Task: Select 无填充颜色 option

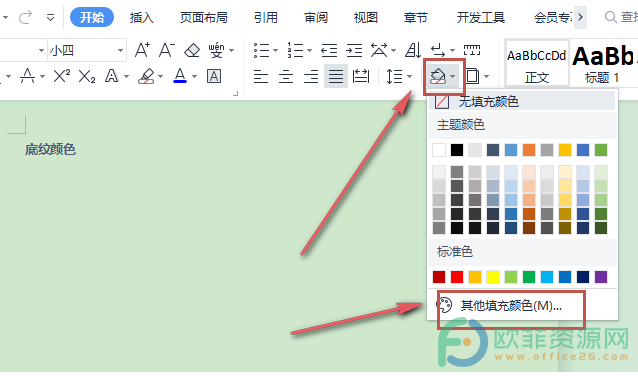Action: click(522, 101)
